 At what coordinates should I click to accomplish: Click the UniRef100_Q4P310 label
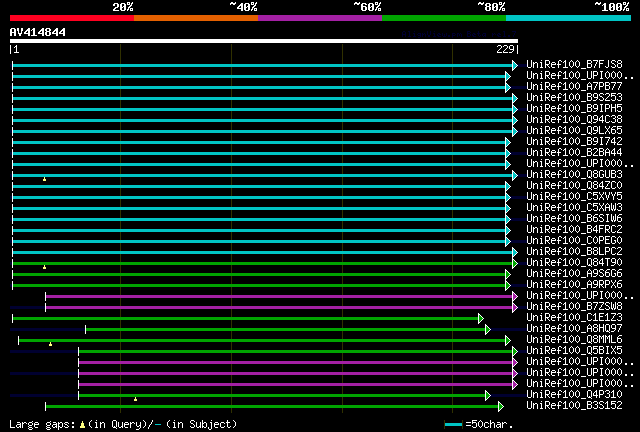click(574, 395)
